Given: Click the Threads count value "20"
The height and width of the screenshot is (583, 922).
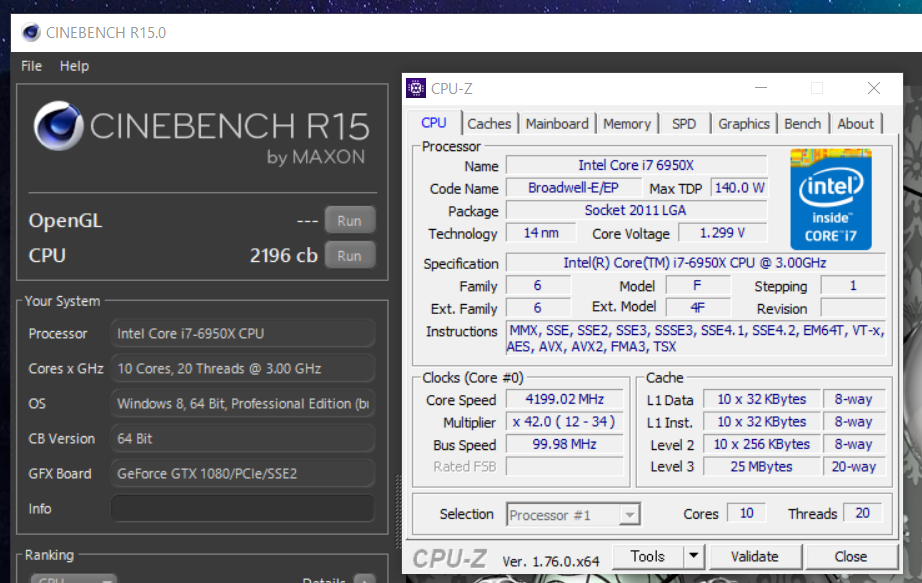Looking at the screenshot, I should 863,513.
